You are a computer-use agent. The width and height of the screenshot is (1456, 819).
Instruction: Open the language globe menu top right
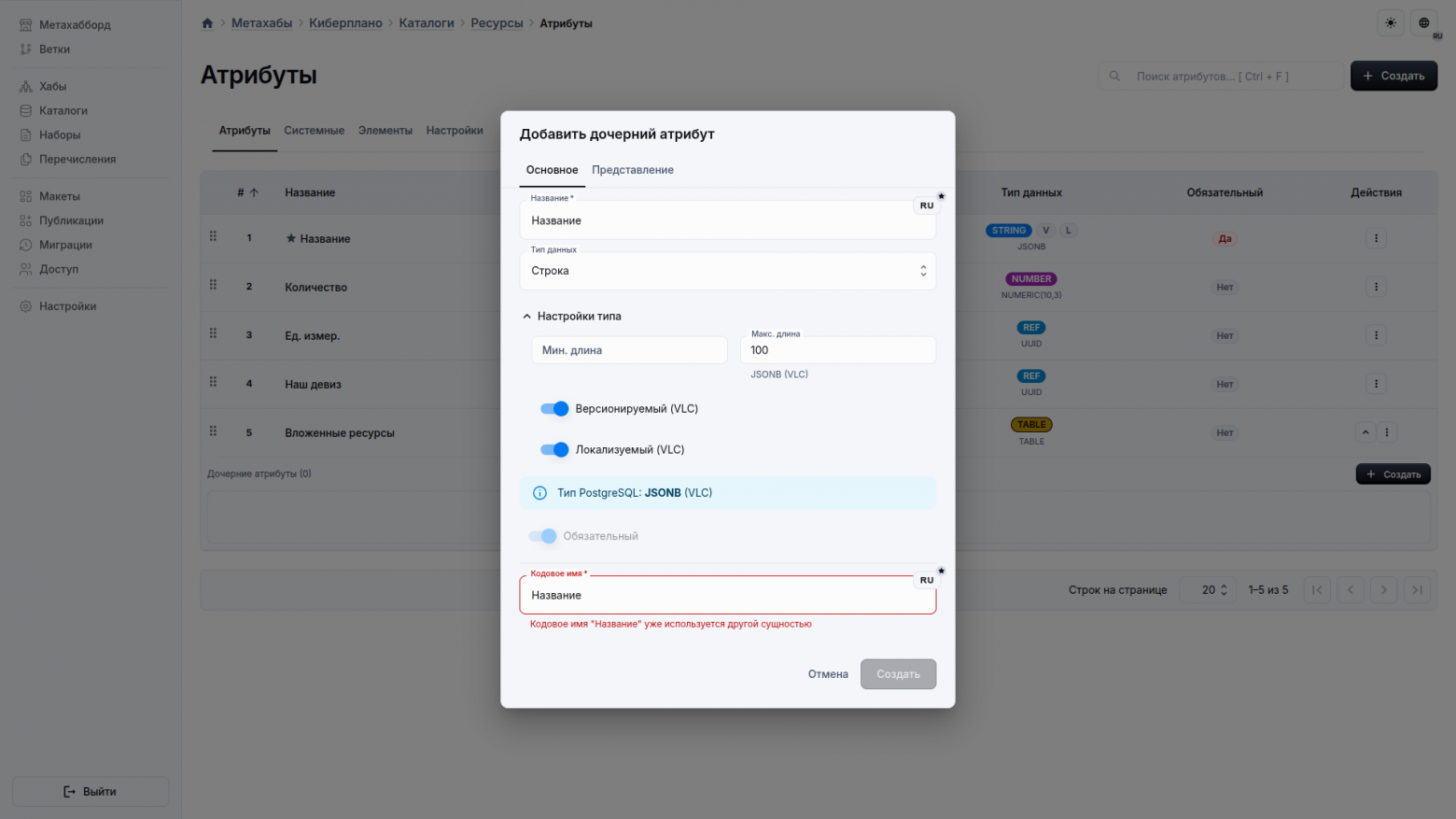click(x=1423, y=22)
